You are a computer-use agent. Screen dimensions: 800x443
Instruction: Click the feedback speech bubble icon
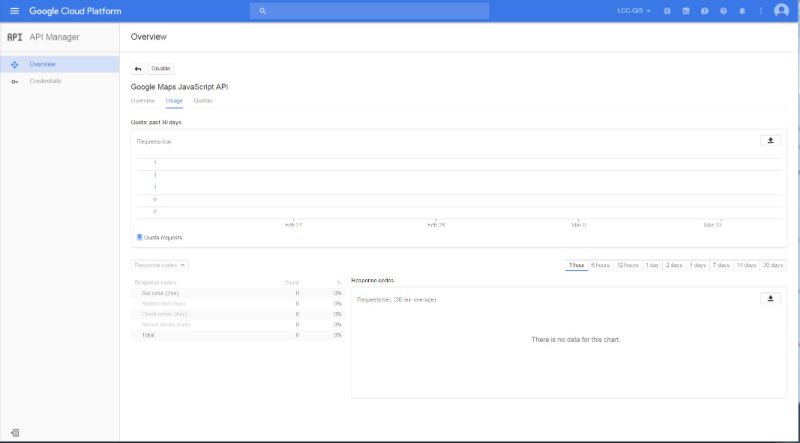coord(705,11)
